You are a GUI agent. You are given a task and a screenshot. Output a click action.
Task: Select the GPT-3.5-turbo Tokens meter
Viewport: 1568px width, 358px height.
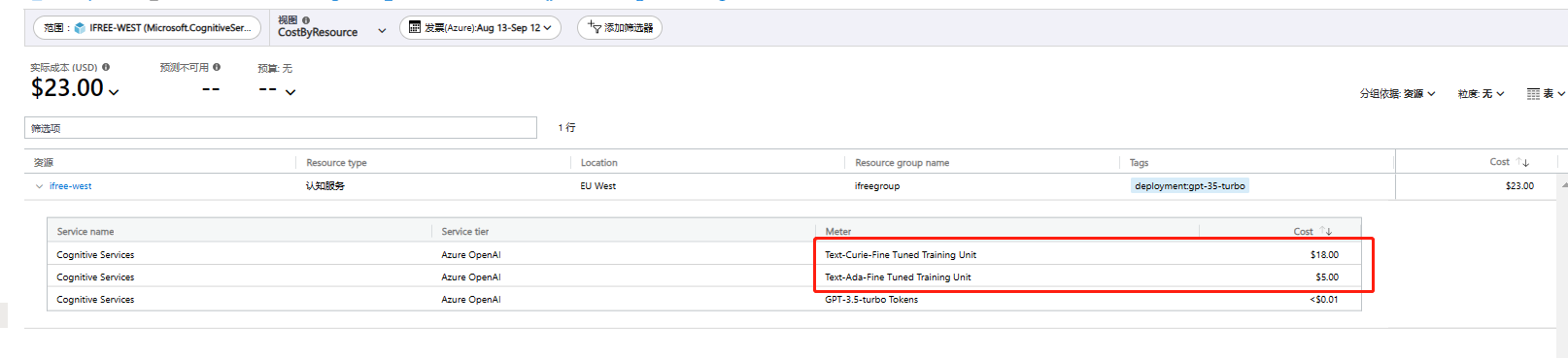[871, 300]
